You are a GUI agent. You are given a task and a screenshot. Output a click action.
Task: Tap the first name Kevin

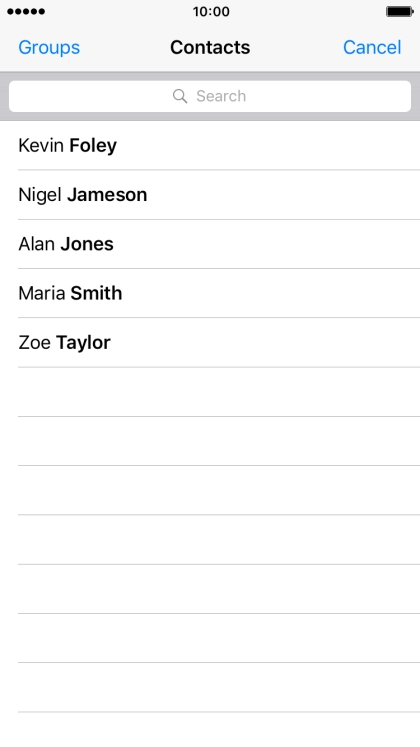click(x=41, y=145)
